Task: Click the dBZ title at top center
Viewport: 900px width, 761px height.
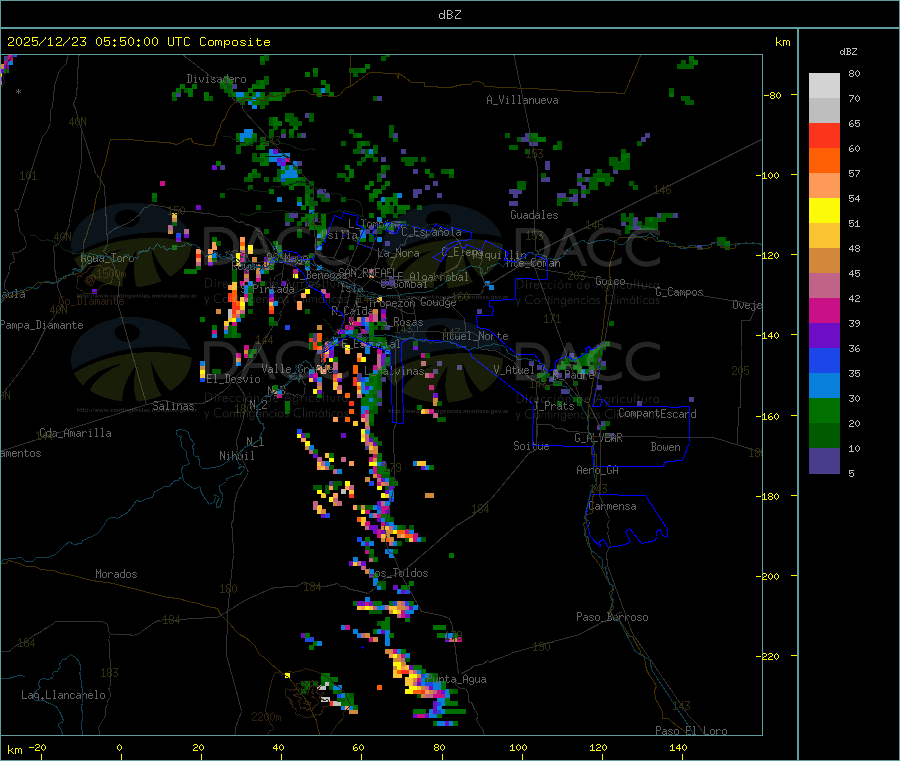Action: [449, 15]
